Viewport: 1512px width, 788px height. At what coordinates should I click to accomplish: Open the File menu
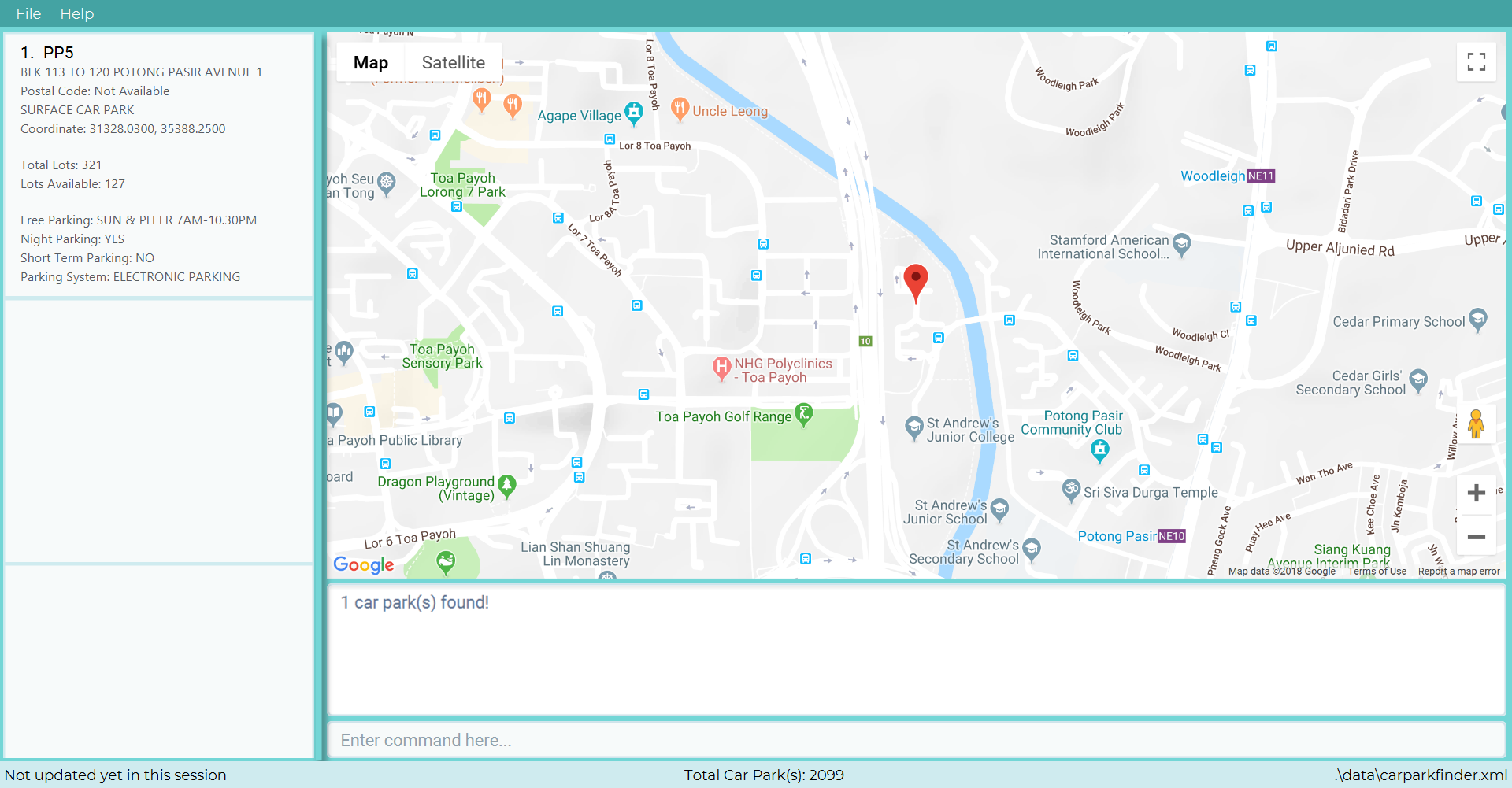[28, 13]
